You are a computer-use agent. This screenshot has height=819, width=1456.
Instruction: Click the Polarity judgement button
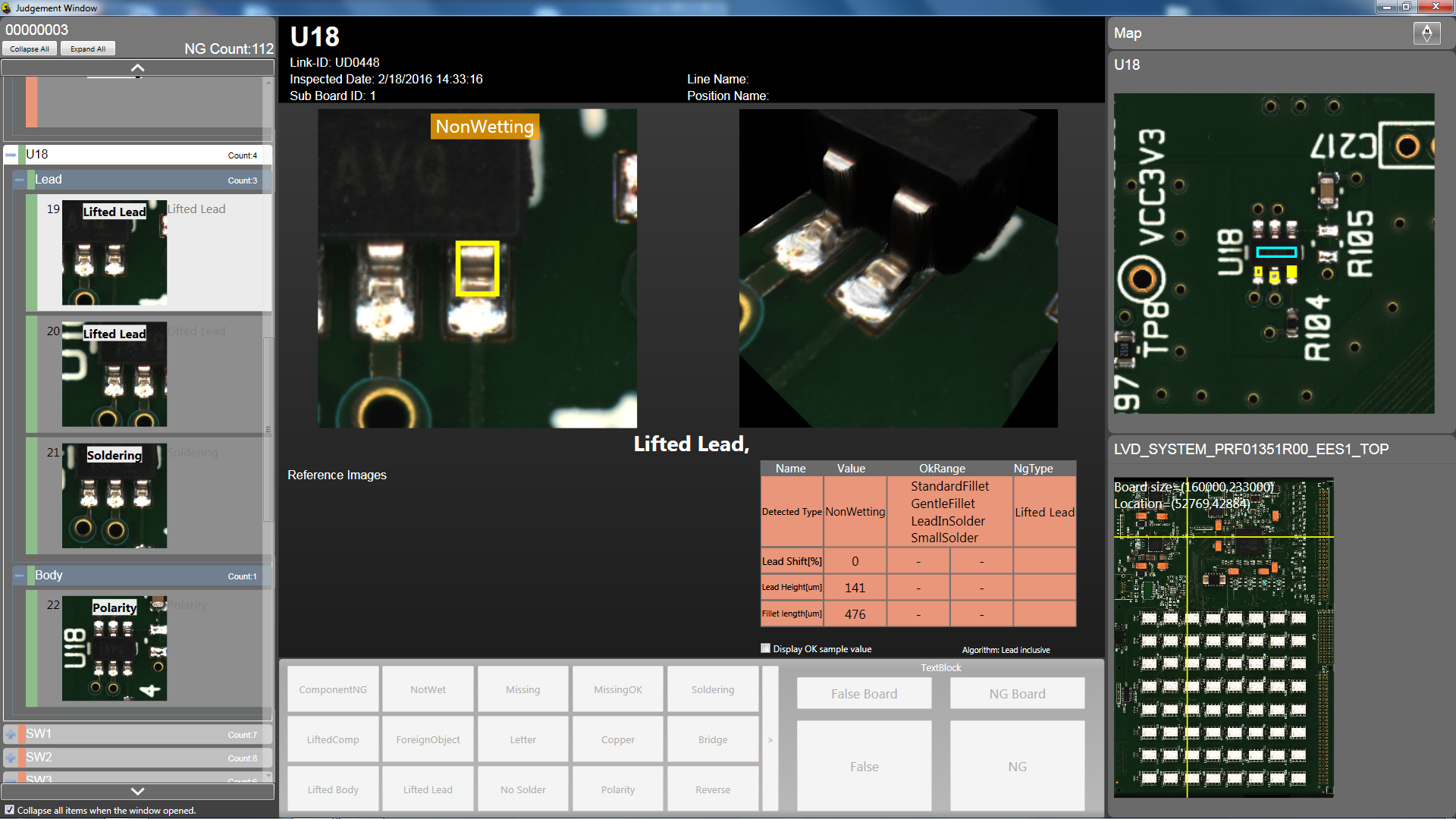coord(618,789)
